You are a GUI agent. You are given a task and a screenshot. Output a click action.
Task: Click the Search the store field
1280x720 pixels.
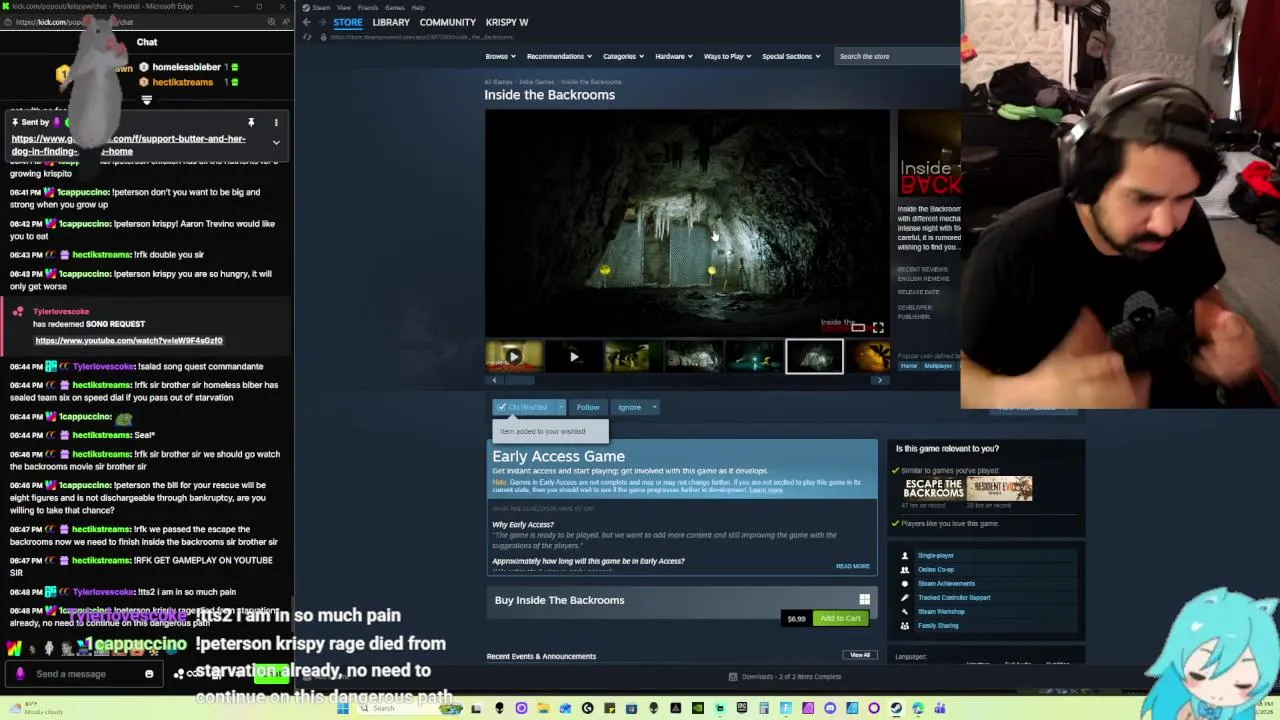(x=896, y=56)
